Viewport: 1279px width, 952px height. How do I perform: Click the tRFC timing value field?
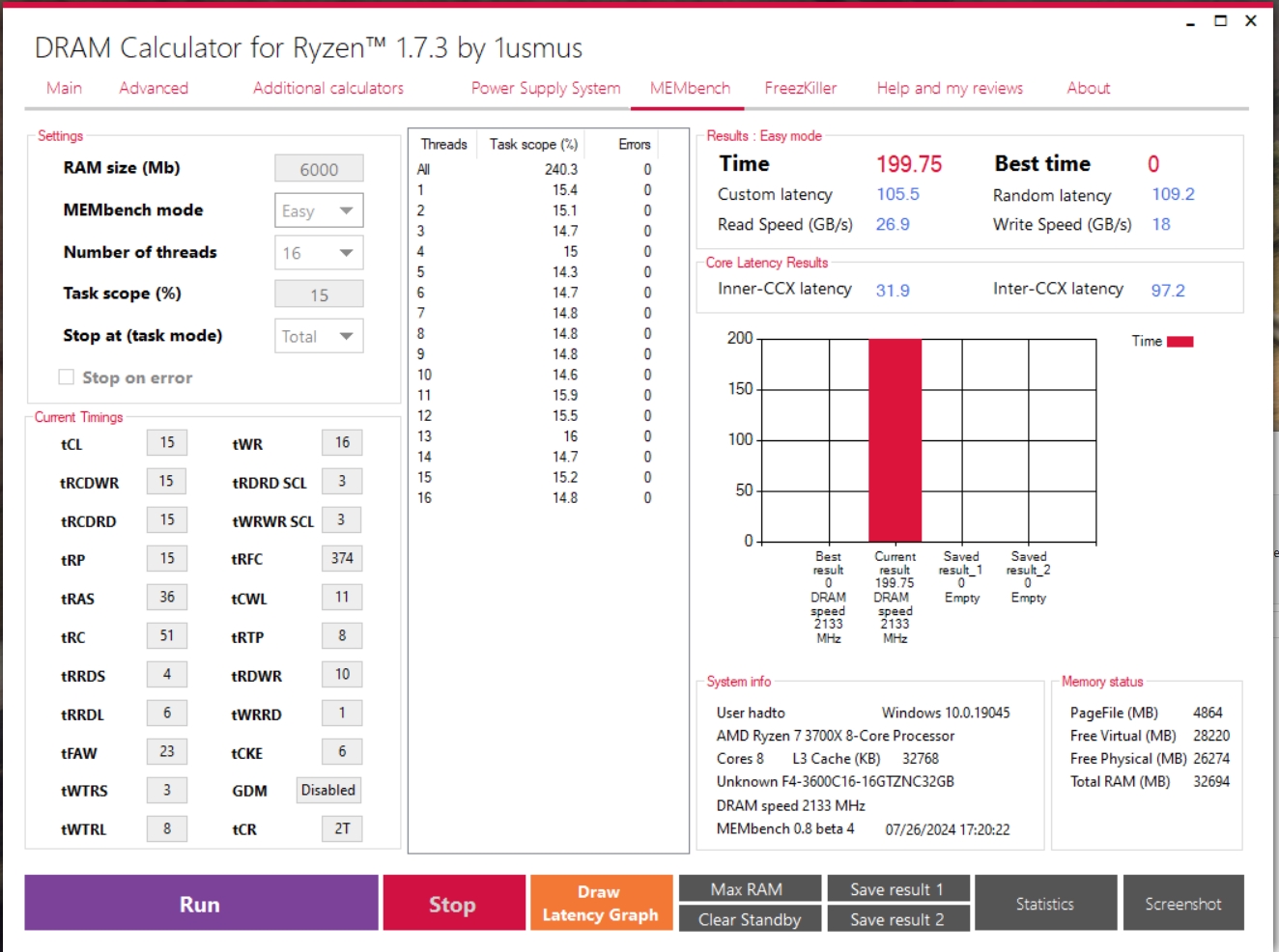pyautogui.click(x=341, y=558)
